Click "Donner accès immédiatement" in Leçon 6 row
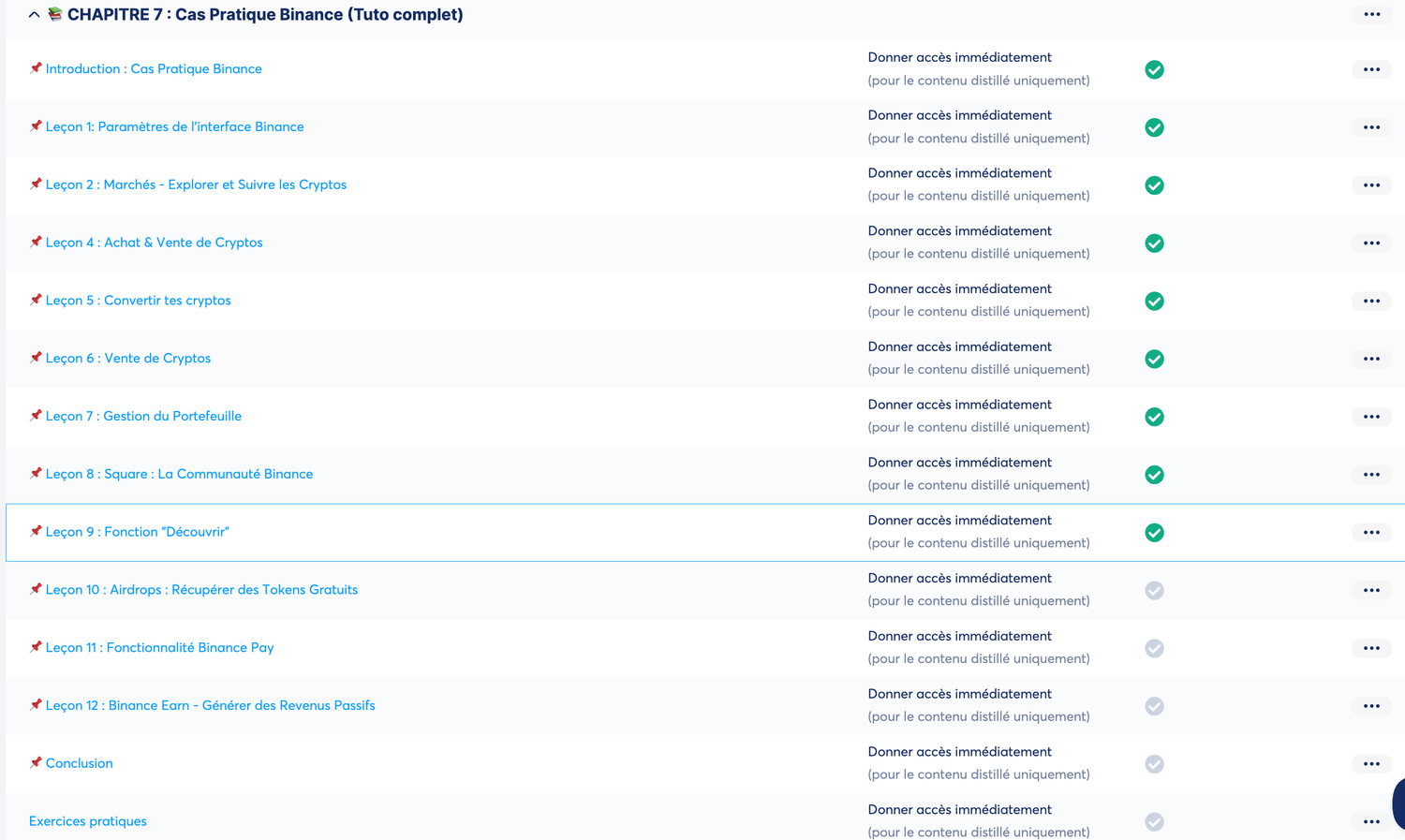1405x840 pixels. (x=960, y=346)
